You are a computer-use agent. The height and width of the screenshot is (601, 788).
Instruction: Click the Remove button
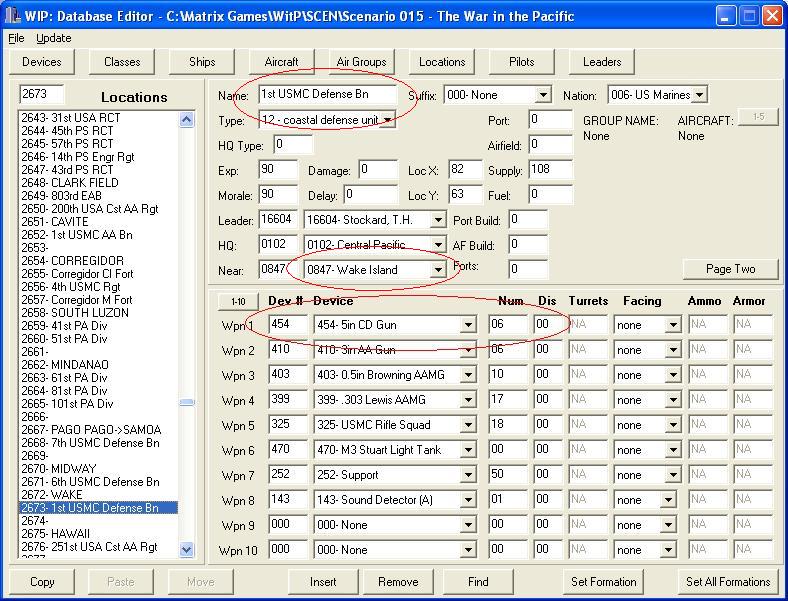398,582
